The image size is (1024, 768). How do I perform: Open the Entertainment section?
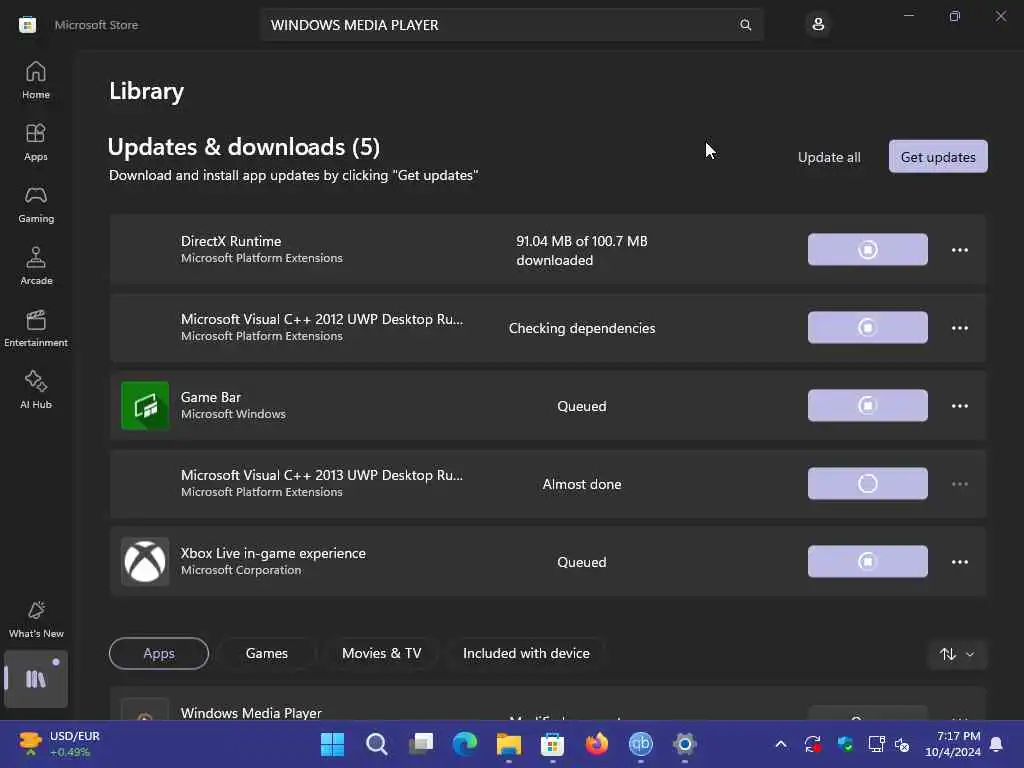36,328
